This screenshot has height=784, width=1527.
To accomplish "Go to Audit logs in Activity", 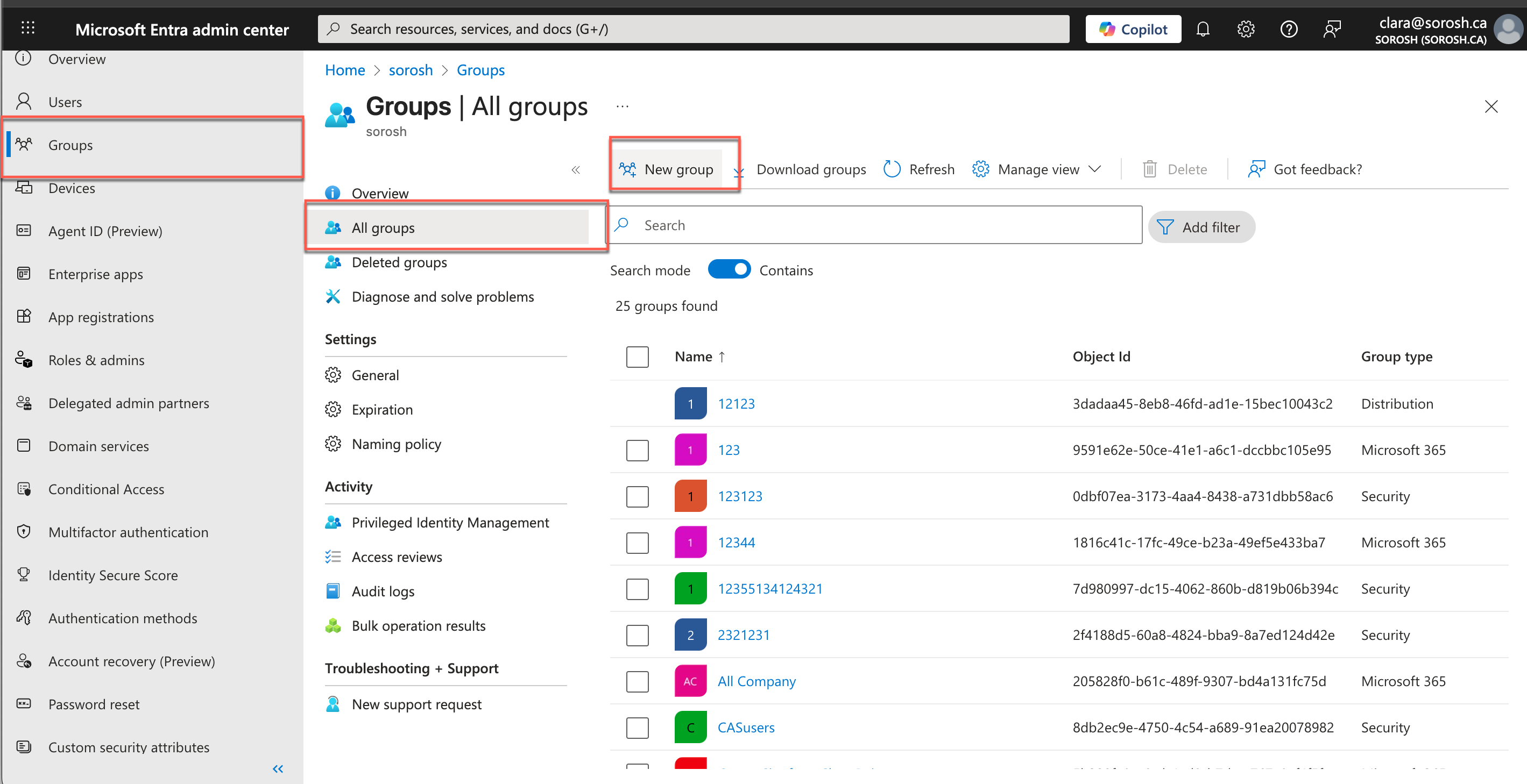I will click(383, 591).
